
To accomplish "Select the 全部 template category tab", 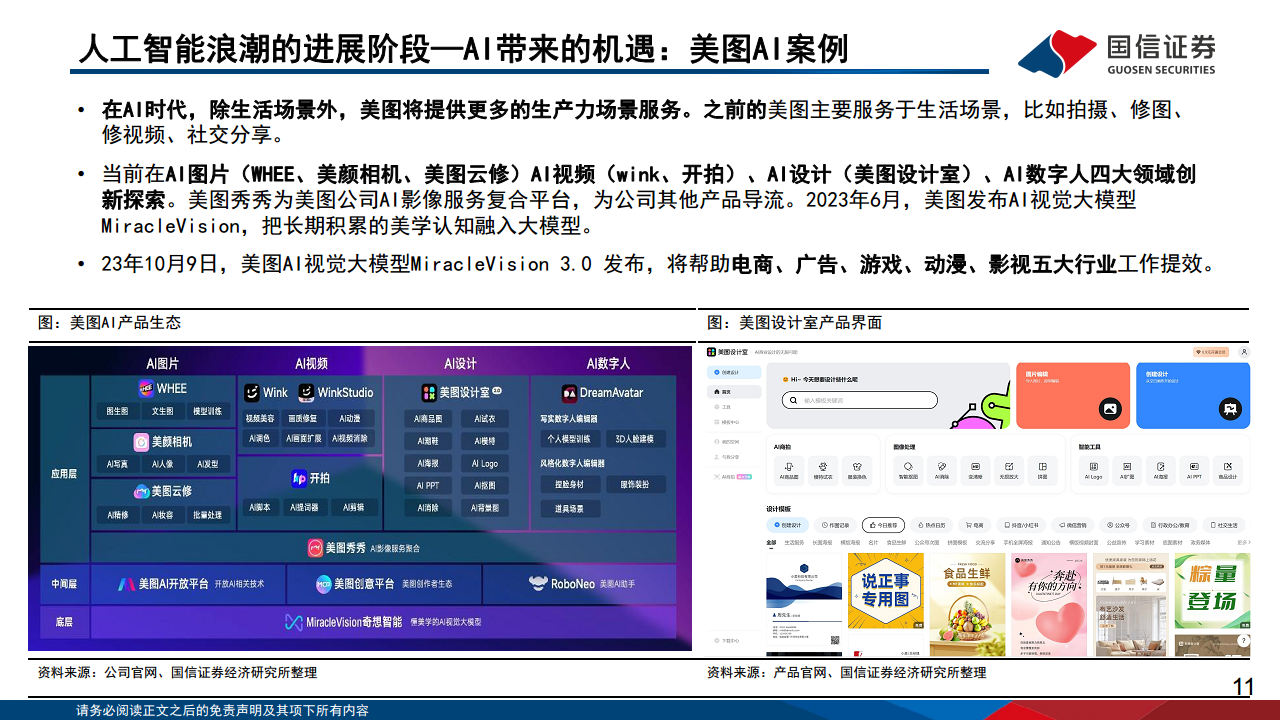I will 771,542.
